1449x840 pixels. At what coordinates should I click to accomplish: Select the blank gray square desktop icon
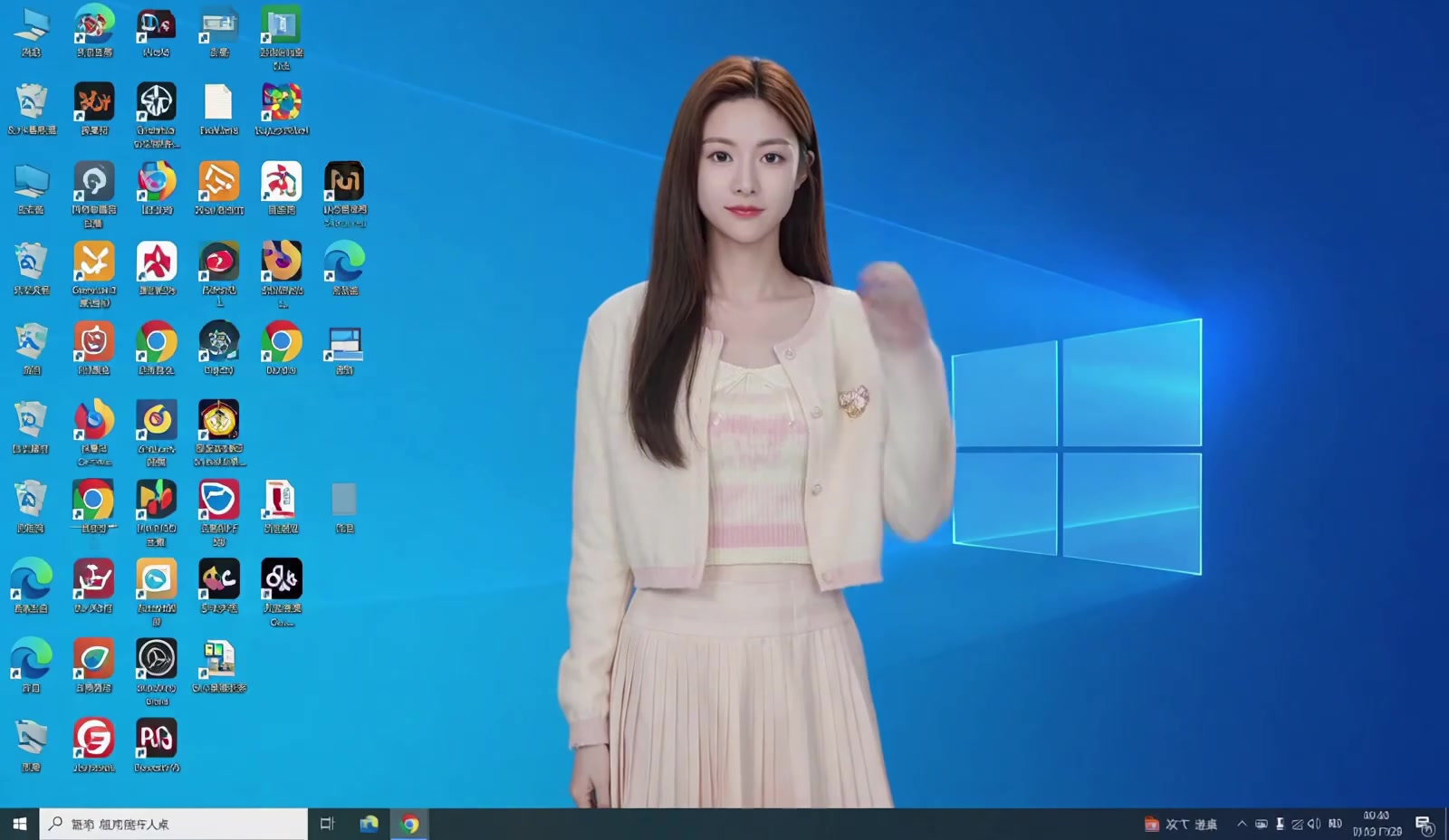pyautogui.click(x=344, y=499)
